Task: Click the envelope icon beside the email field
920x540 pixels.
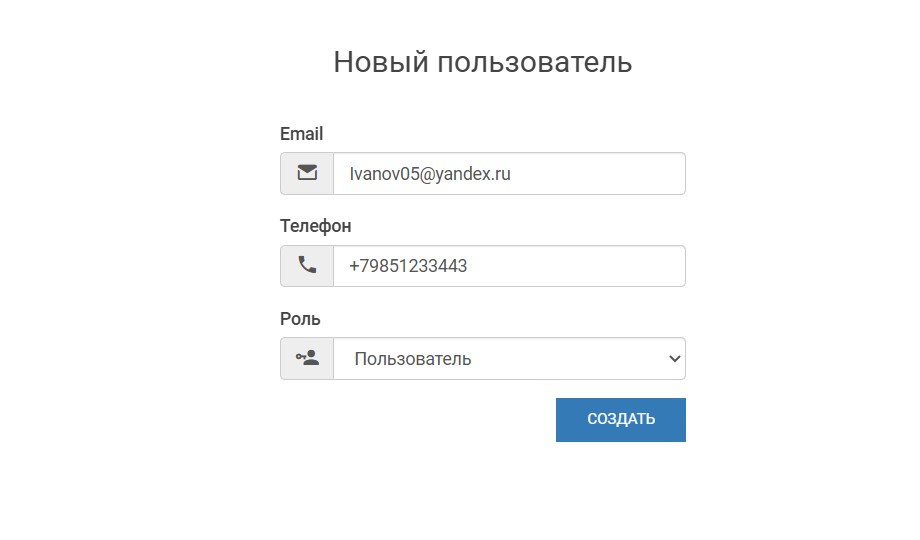Action: tap(307, 173)
